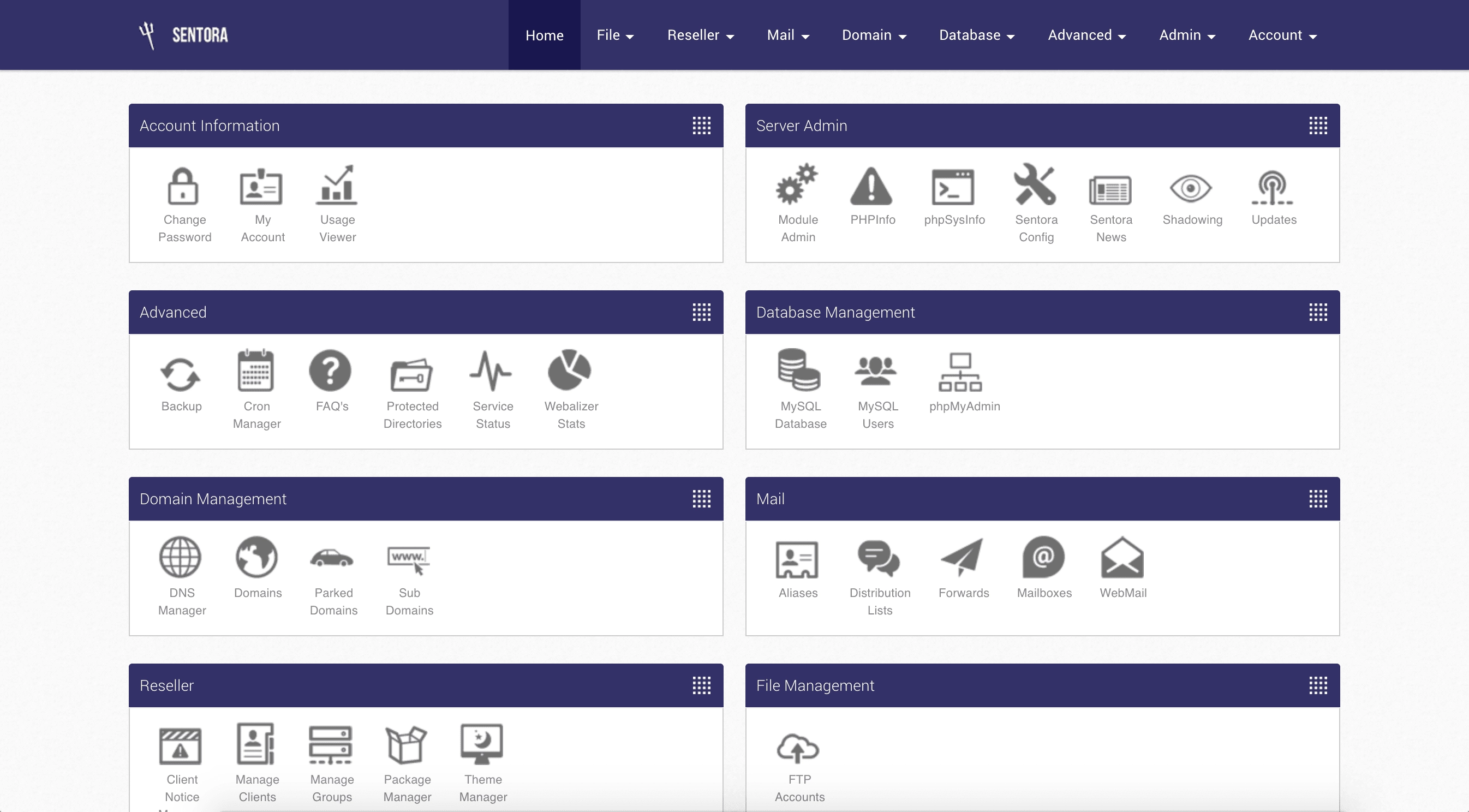Open the Sub Domains www icon
1469x812 pixels.
pos(408,560)
